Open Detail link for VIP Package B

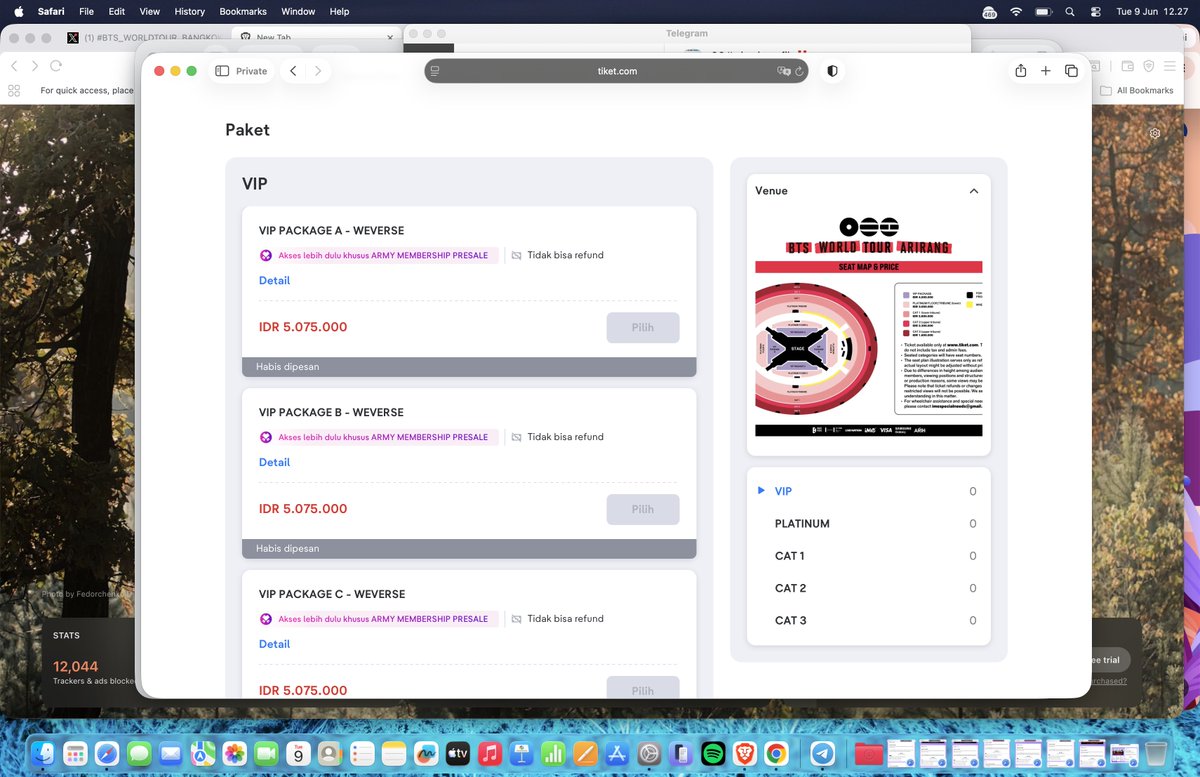tap(274, 463)
